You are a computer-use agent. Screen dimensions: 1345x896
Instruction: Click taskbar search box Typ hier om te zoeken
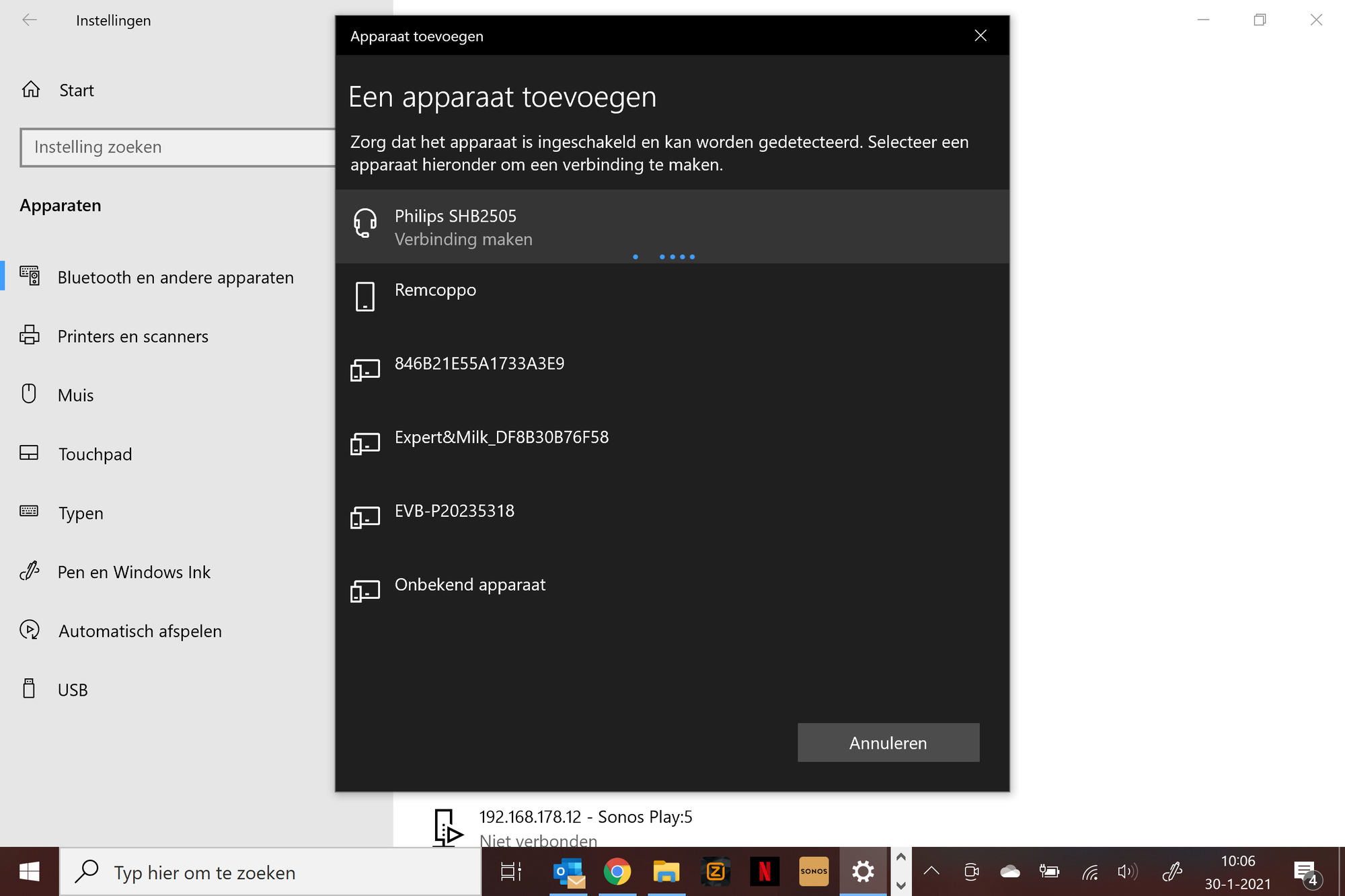[270, 872]
